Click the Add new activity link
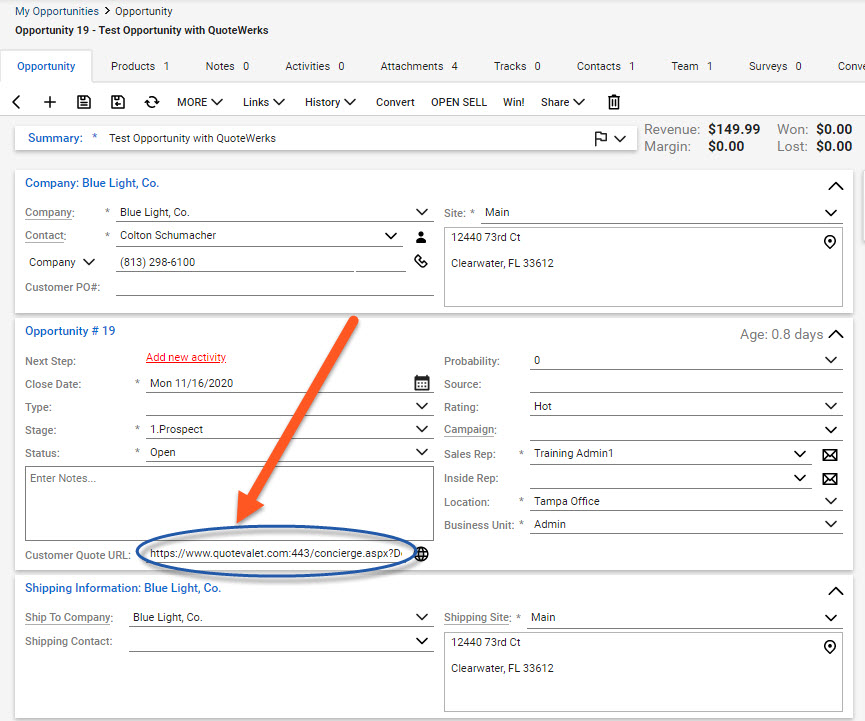The image size is (865, 721). pyautogui.click(x=186, y=358)
